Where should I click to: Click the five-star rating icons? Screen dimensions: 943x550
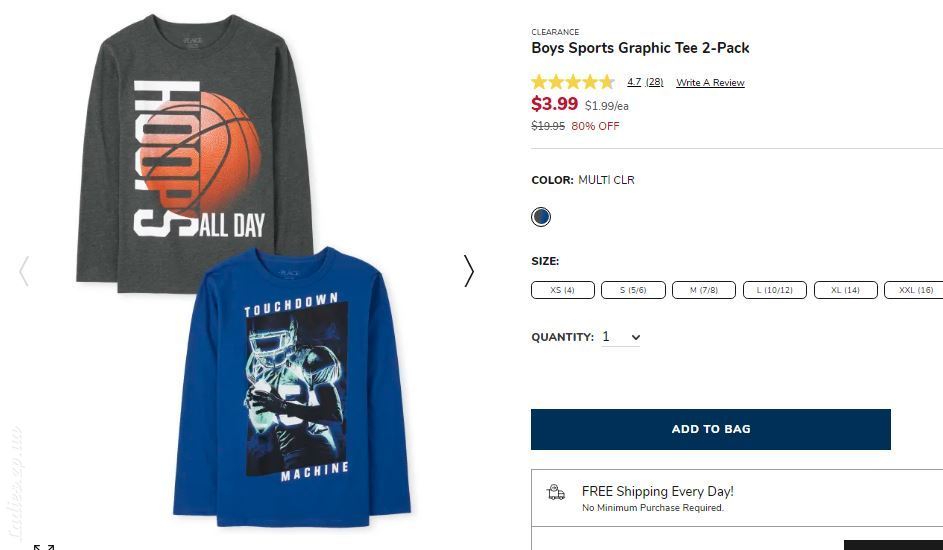(573, 82)
